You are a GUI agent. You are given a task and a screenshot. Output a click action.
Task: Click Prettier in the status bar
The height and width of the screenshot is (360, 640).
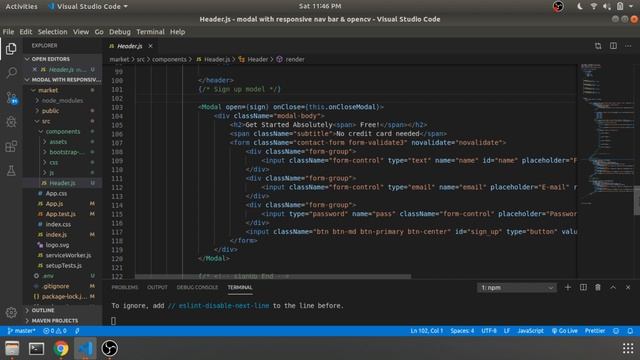[x=595, y=331]
